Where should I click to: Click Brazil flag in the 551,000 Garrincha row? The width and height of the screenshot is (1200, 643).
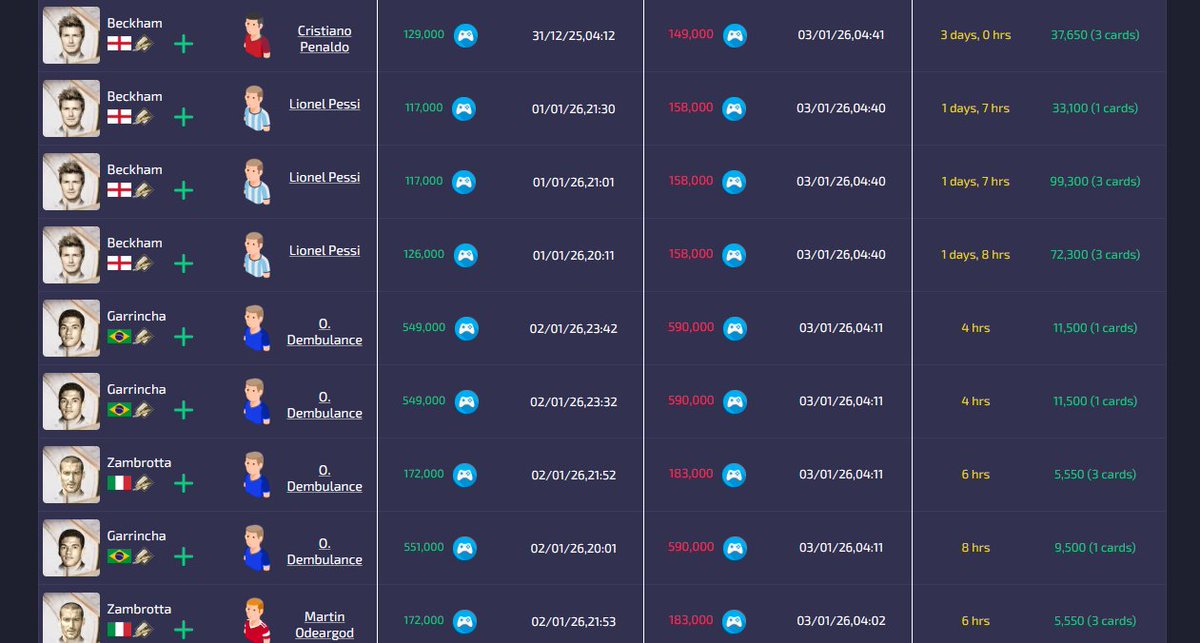(119, 556)
